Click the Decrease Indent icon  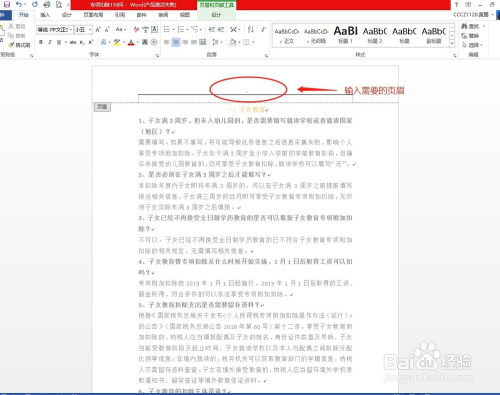click(212, 30)
